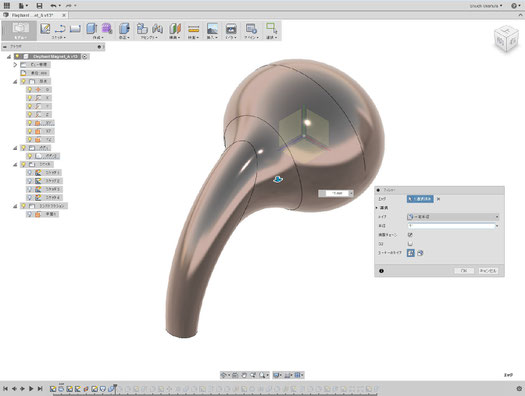Toggle lightbulb of the 原点 origin folder
525x396 pixels.
23,81
